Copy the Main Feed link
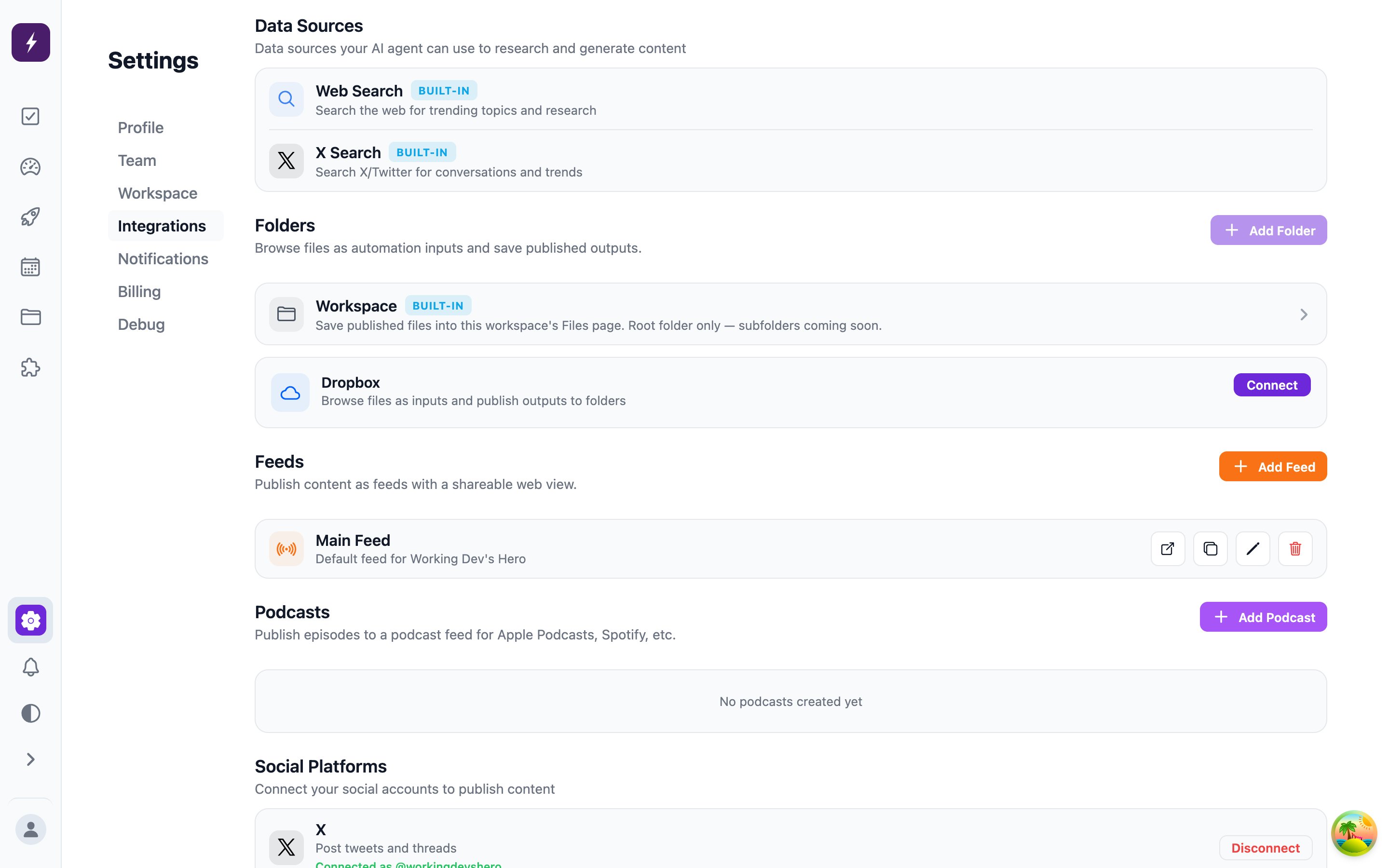This screenshot has width=1389, height=868. tap(1211, 549)
